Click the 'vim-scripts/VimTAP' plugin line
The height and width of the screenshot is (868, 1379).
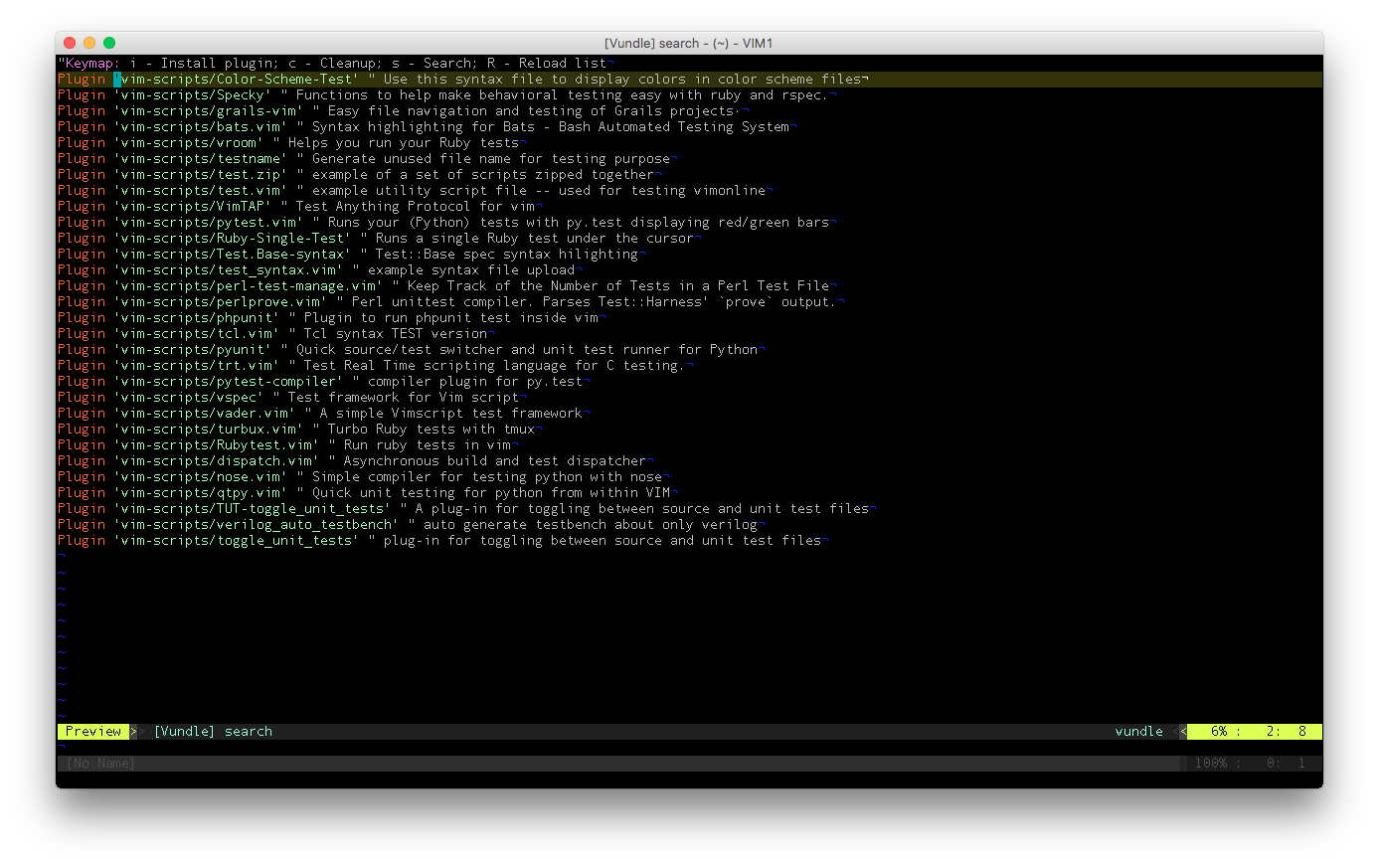[300, 207]
